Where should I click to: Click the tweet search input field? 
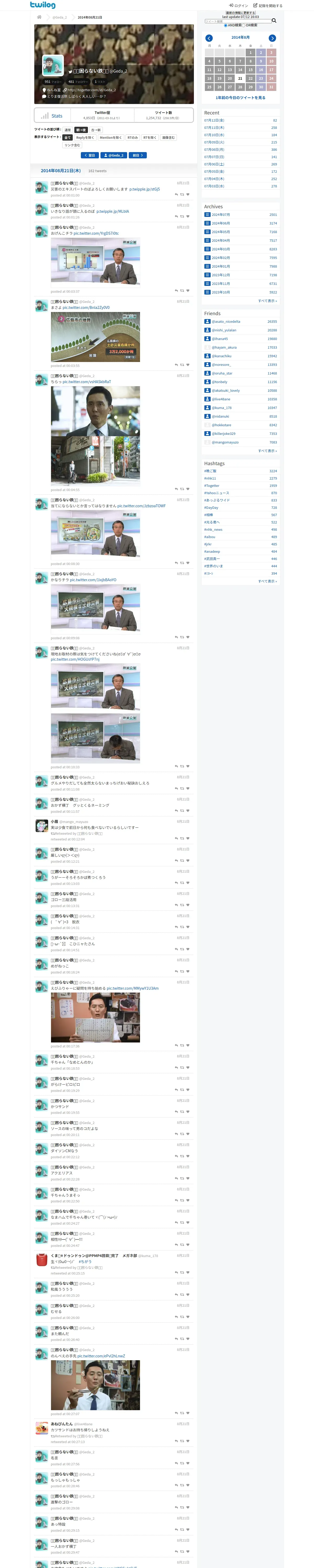[238, 21]
